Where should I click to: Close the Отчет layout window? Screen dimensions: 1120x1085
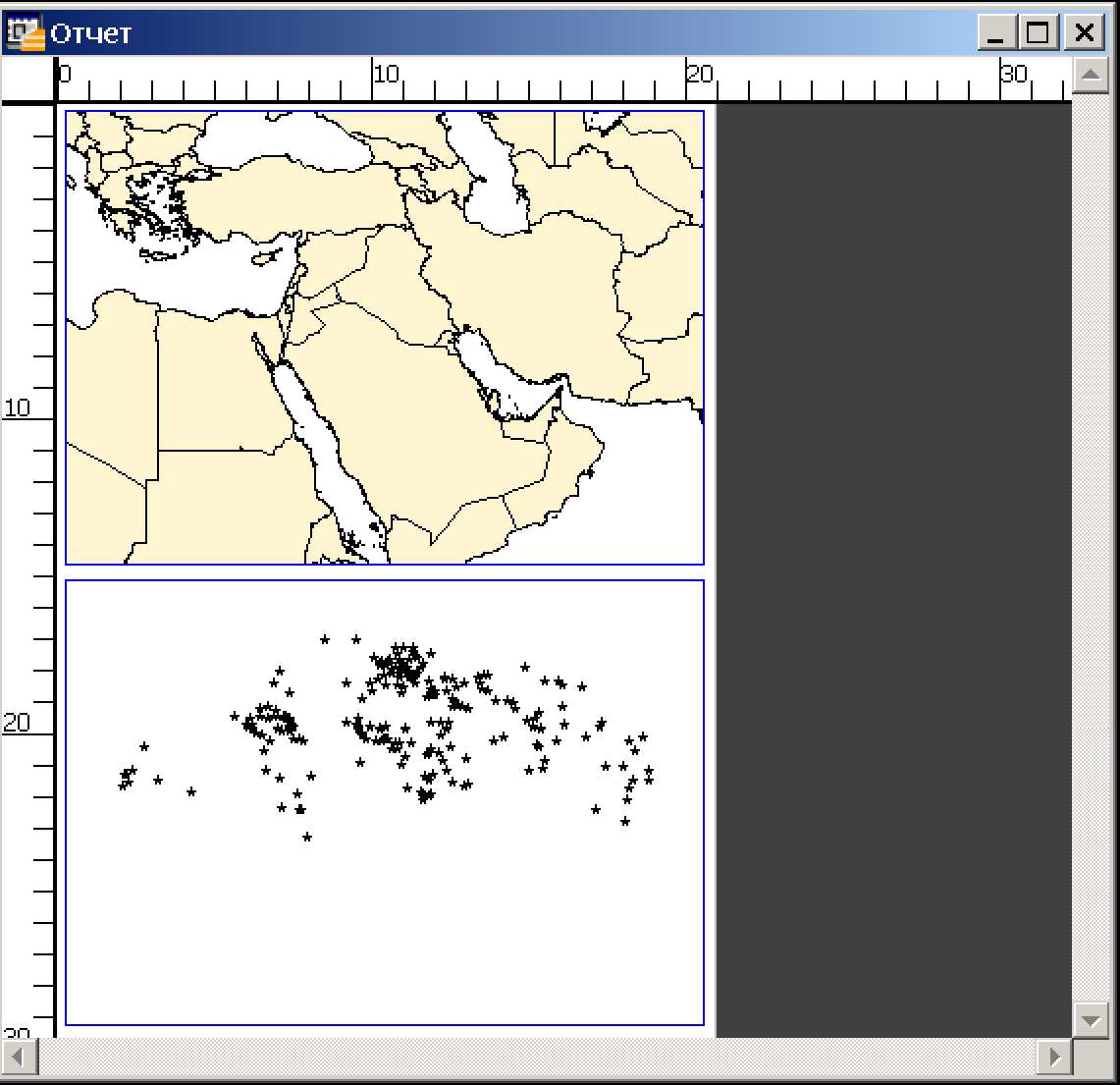tap(1083, 33)
